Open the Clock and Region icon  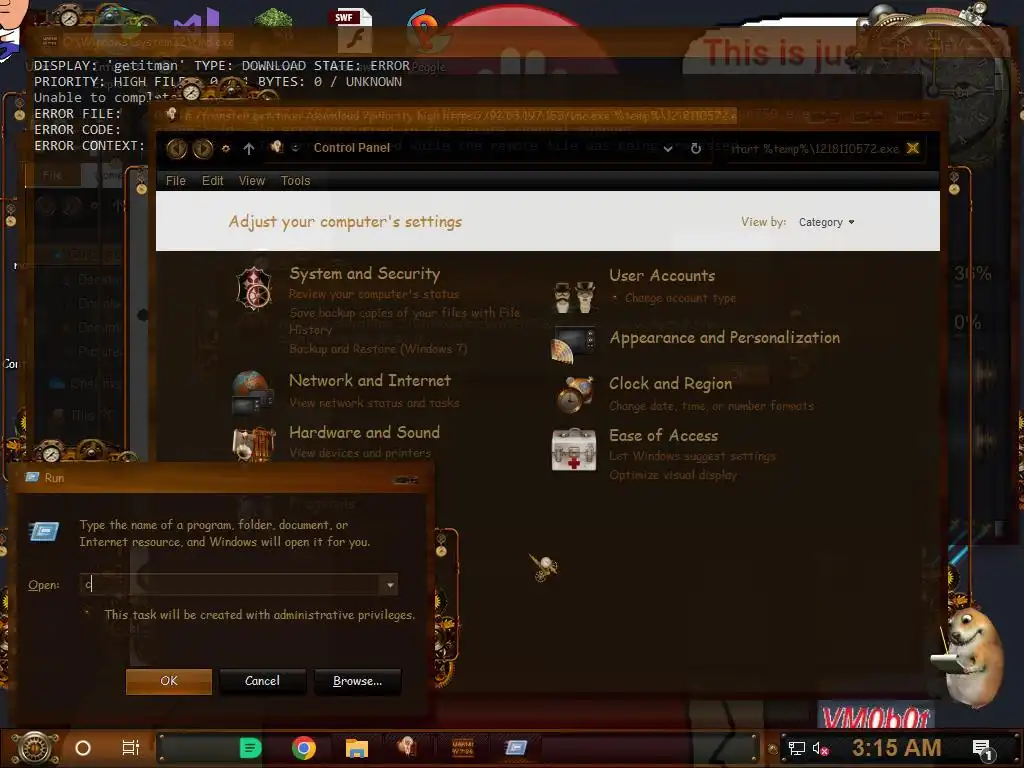click(575, 394)
